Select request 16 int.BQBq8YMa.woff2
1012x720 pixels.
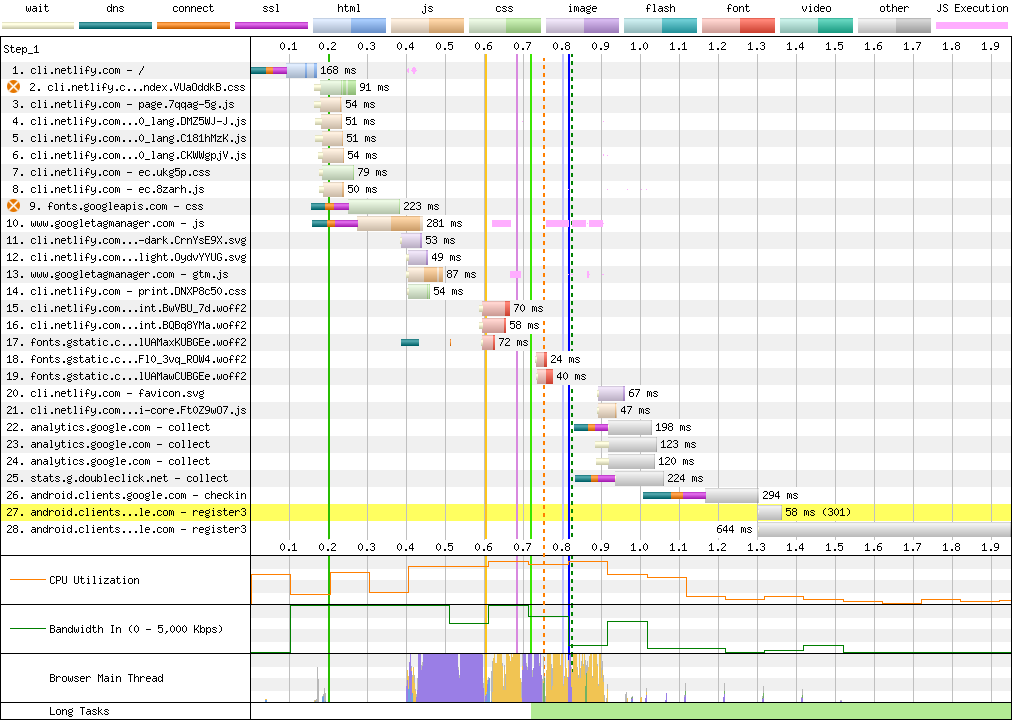126,325
